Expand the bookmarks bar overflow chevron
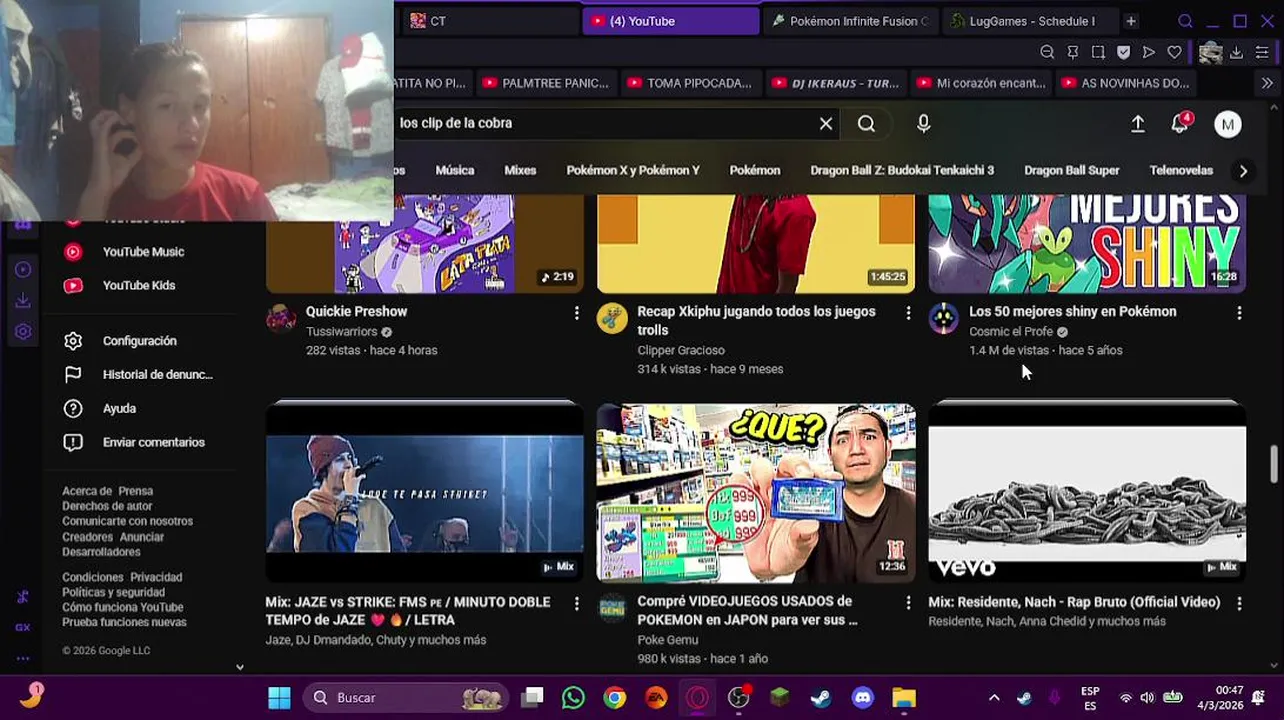 [1267, 83]
